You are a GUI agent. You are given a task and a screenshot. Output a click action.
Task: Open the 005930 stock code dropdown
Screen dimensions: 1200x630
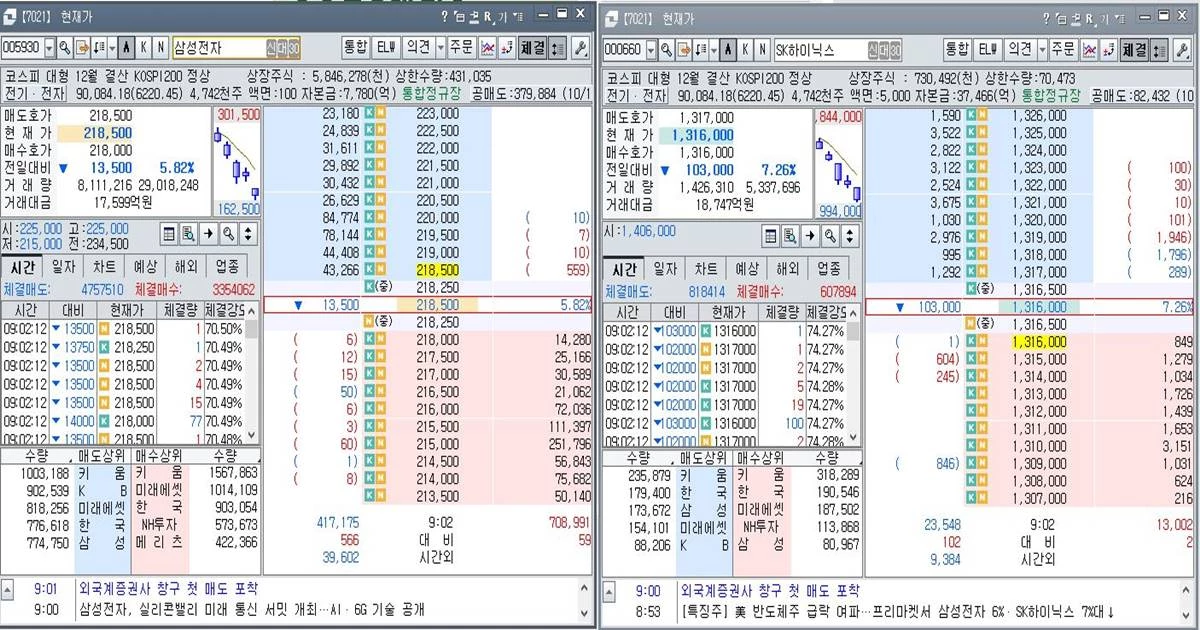coord(50,48)
